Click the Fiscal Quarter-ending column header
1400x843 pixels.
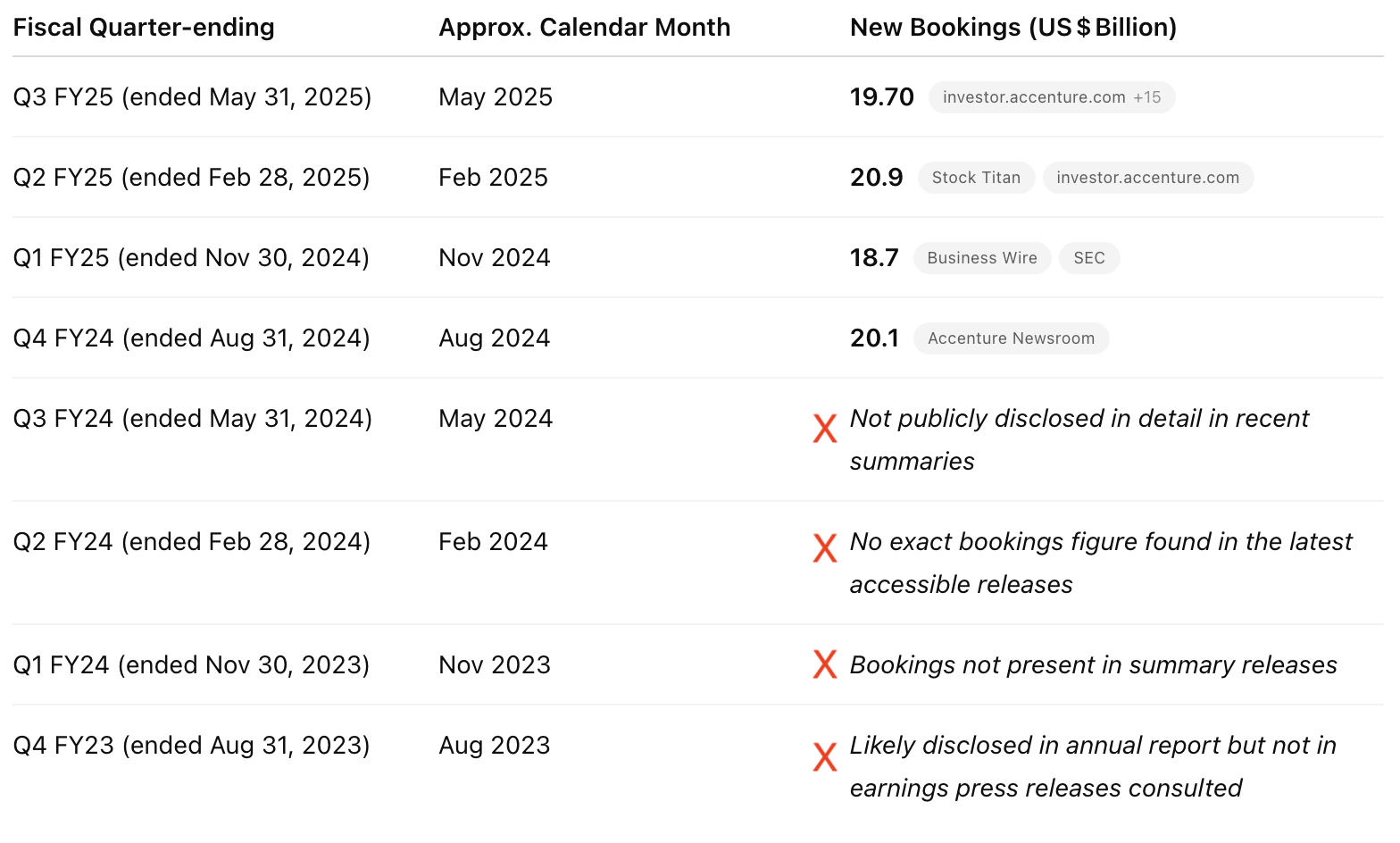pos(144,28)
